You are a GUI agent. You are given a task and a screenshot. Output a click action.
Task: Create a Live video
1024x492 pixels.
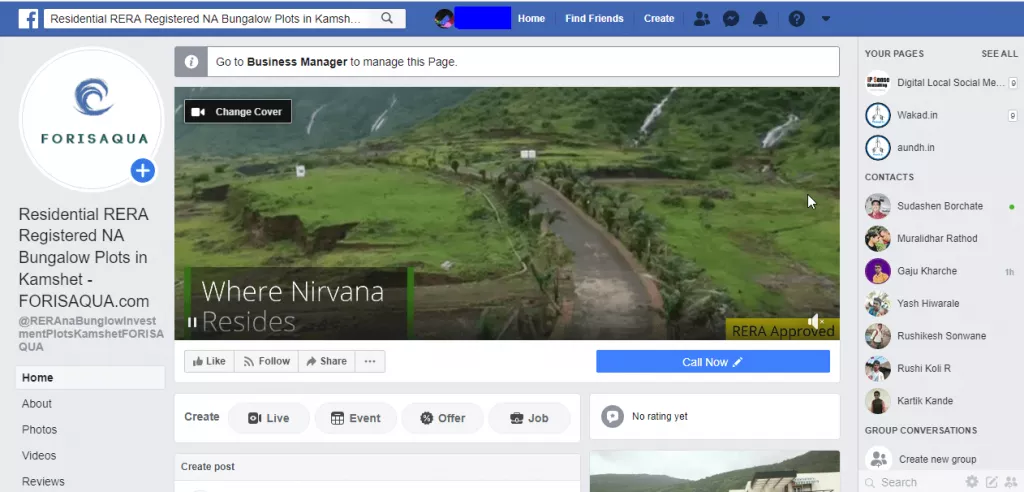pyautogui.click(x=268, y=418)
